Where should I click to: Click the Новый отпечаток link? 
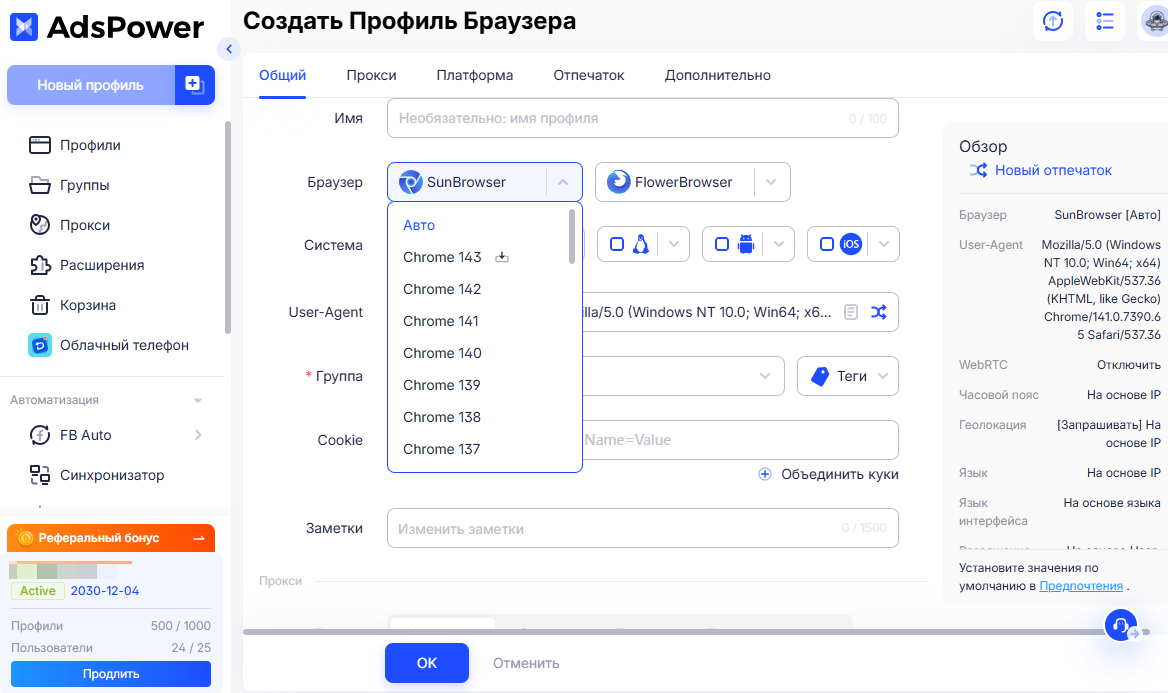pos(1053,170)
